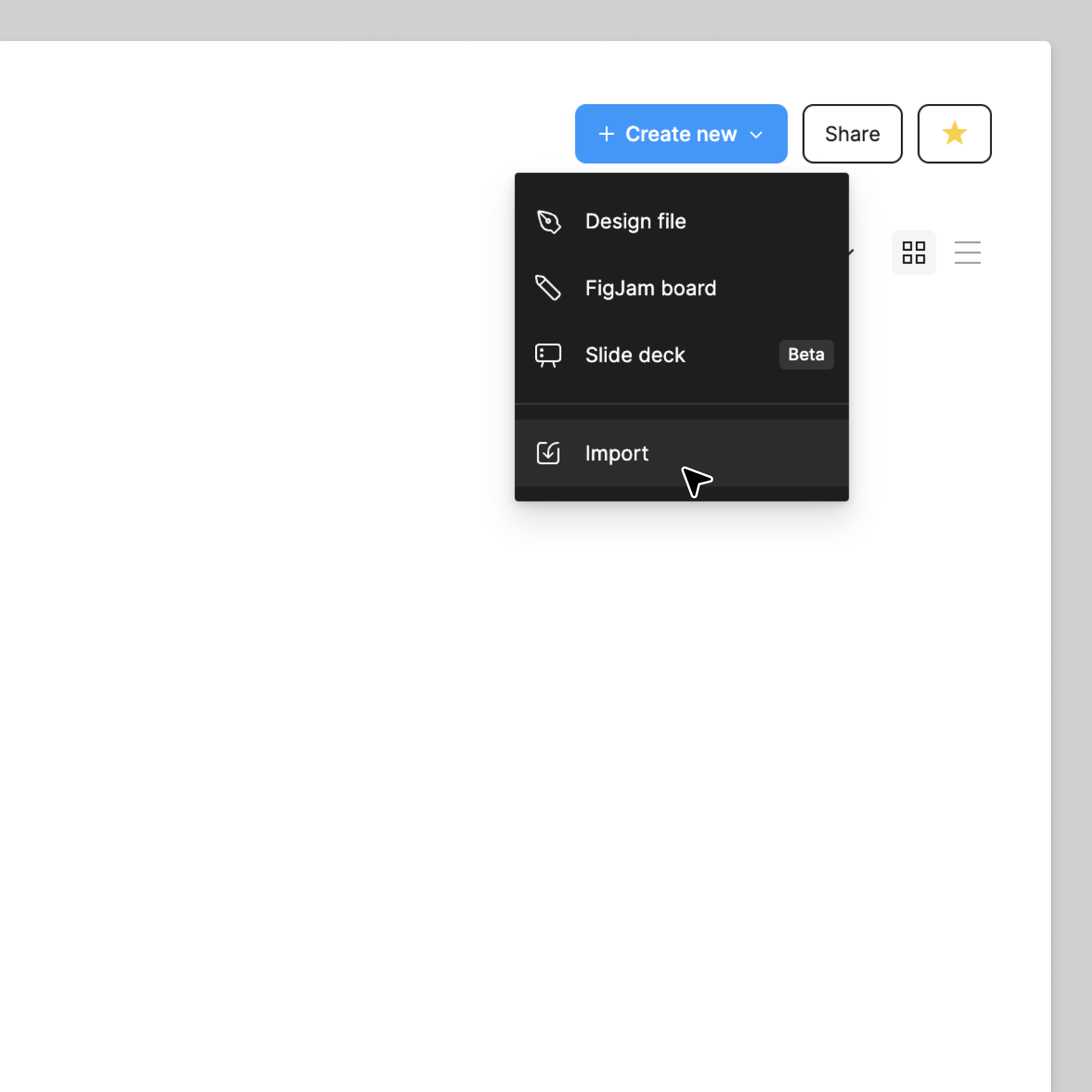Image resolution: width=1092 pixels, height=1092 pixels.
Task: Click the Slide deck presentation icon
Action: 548,355
